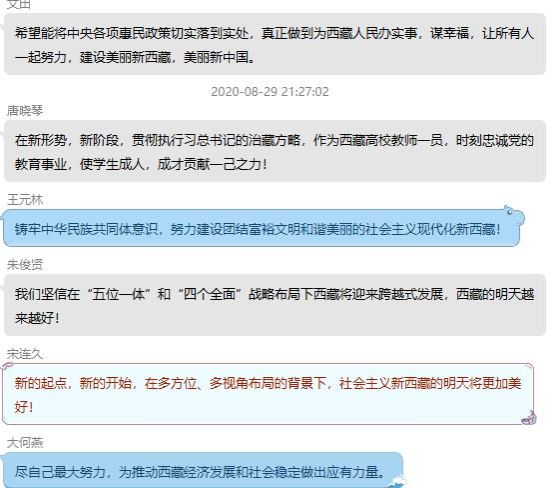The height and width of the screenshot is (488, 558).
Task: Select the blue bubble about 铸牢中华民族共同体意识
Action: (x=262, y=228)
